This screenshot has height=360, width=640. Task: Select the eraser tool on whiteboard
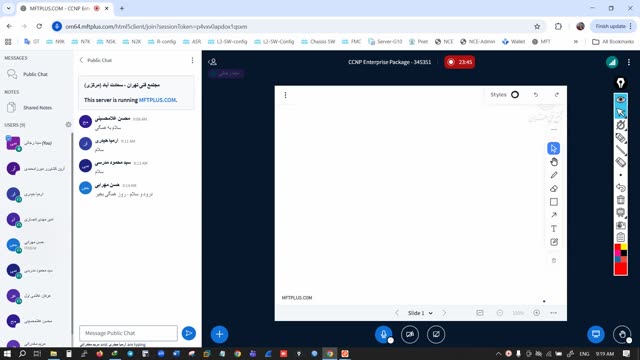(553, 189)
